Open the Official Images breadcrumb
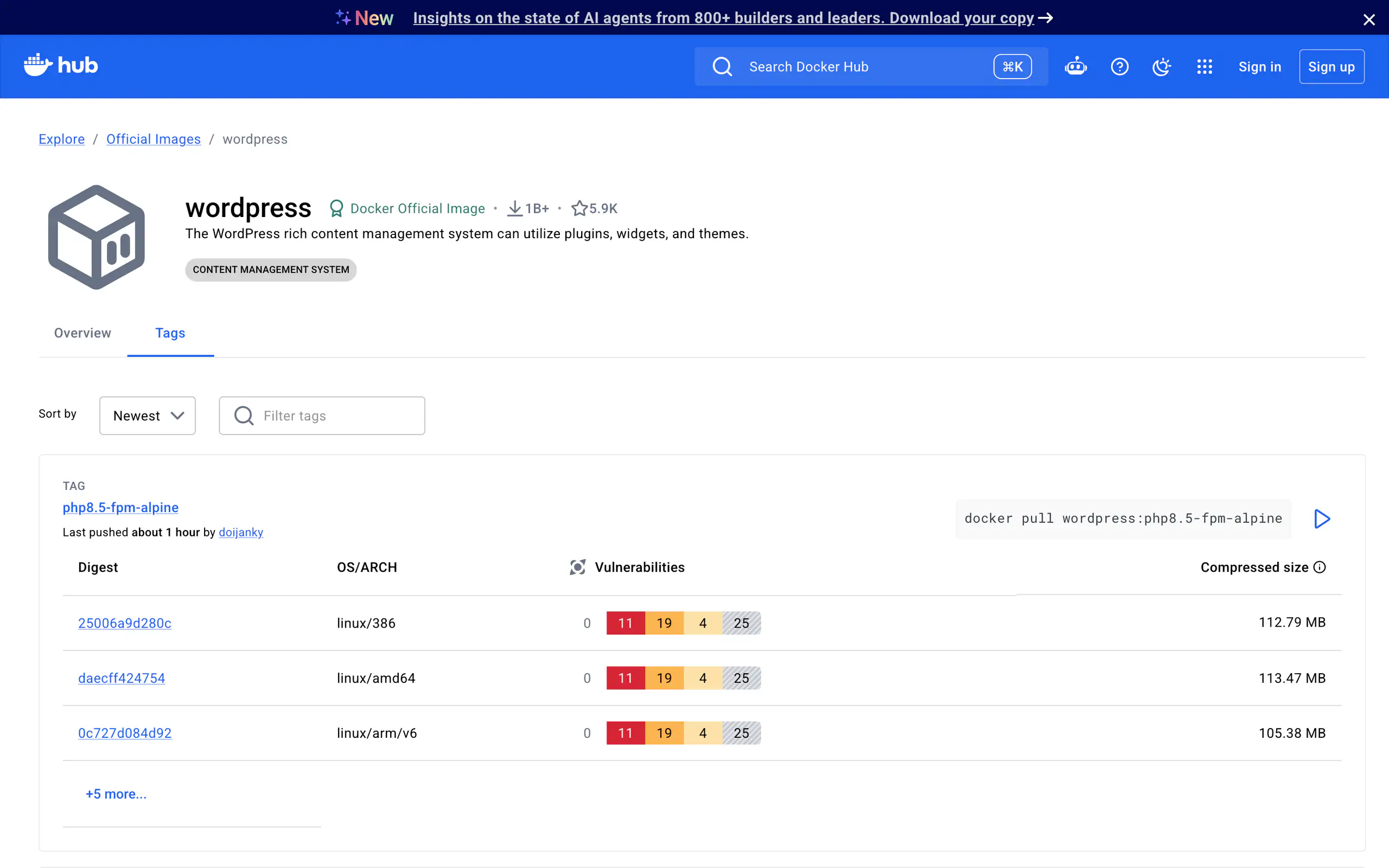This screenshot has width=1389, height=868. pyautogui.click(x=153, y=139)
